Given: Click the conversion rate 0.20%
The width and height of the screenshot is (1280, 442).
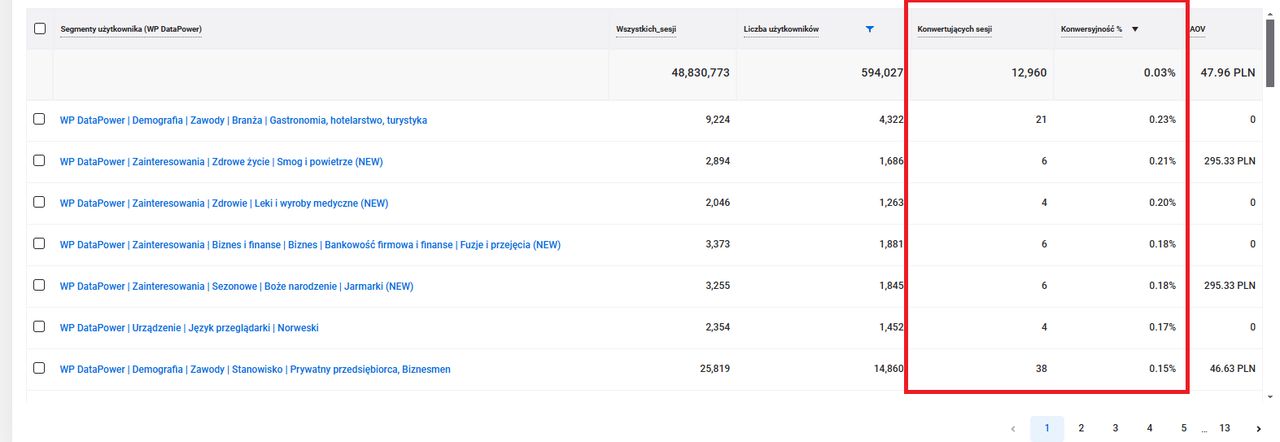Looking at the screenshot, I should click(1162, 203).
